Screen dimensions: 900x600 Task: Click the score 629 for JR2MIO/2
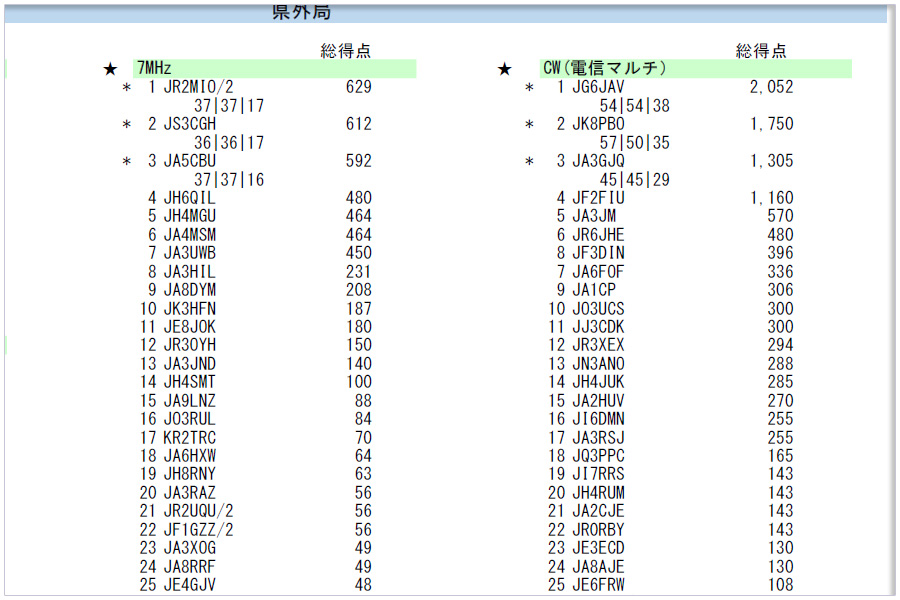358,87
